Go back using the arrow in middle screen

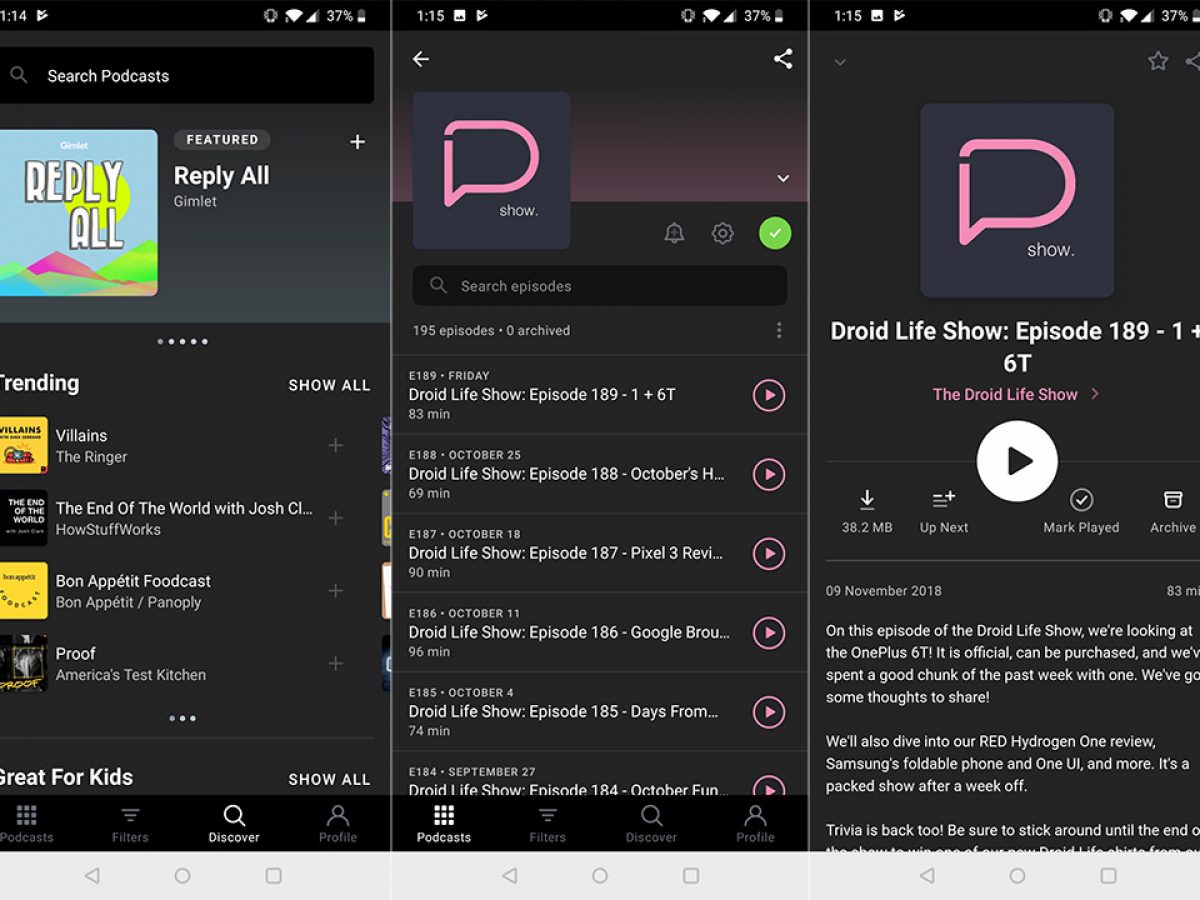click(x=421, y=59)
